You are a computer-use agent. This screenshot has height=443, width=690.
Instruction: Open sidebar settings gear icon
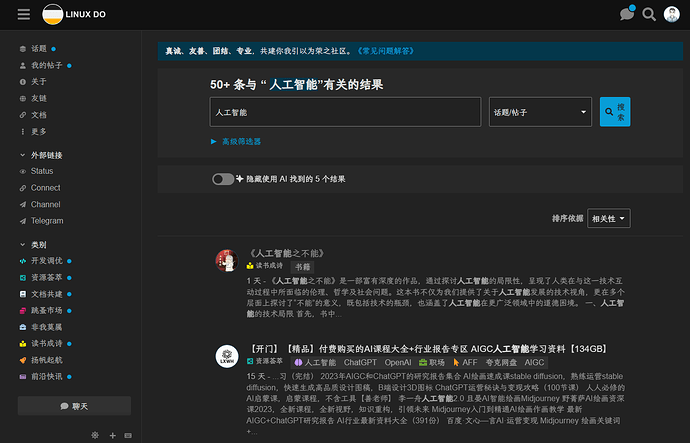(x=95, y=435)
